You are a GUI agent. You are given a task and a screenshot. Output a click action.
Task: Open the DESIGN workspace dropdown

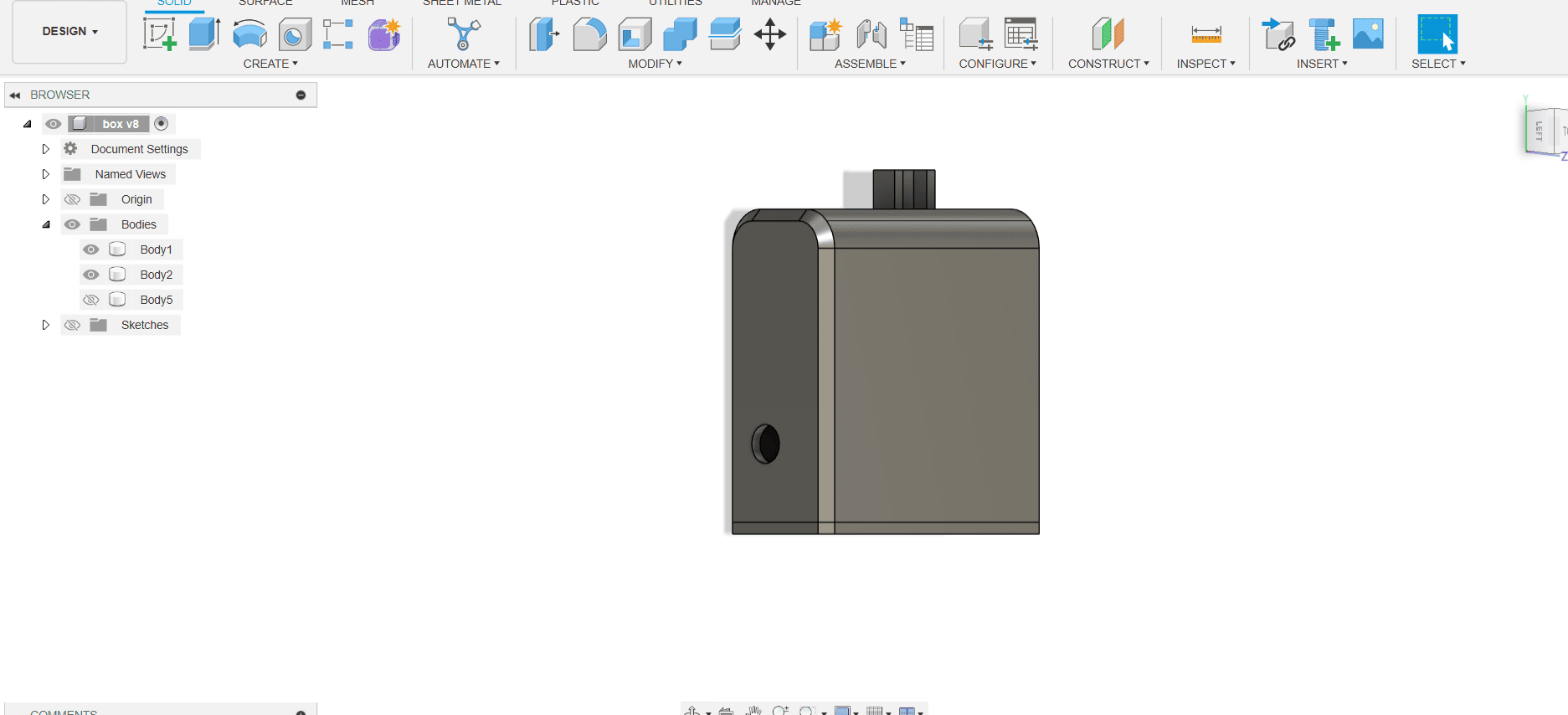(x=69, y=32)
